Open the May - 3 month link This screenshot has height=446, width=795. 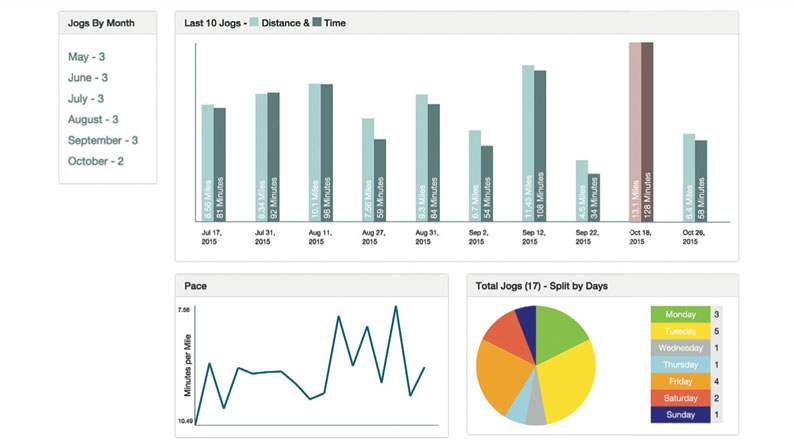[86, 57]
